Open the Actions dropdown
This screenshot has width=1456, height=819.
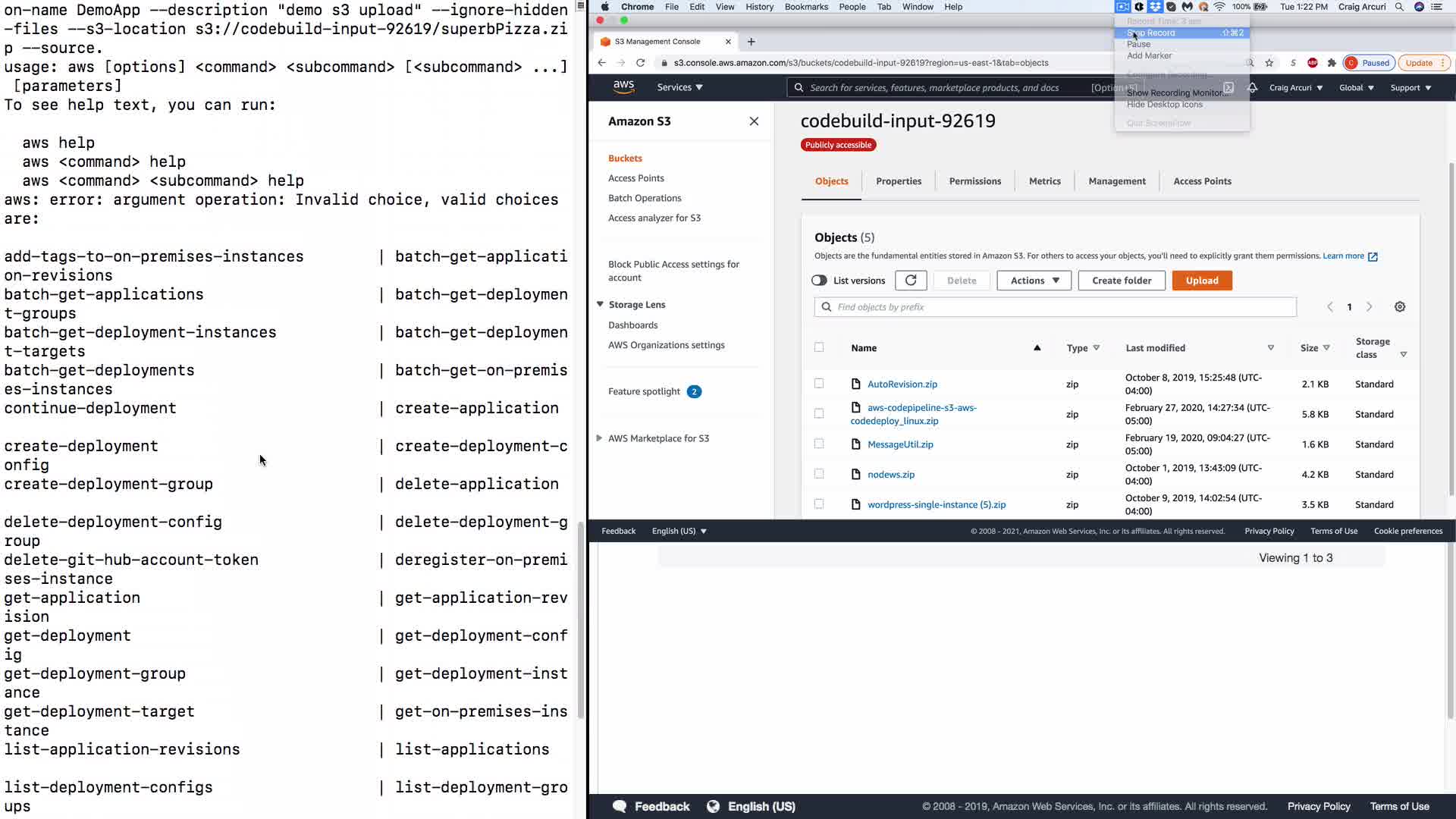click(1034, 281)
